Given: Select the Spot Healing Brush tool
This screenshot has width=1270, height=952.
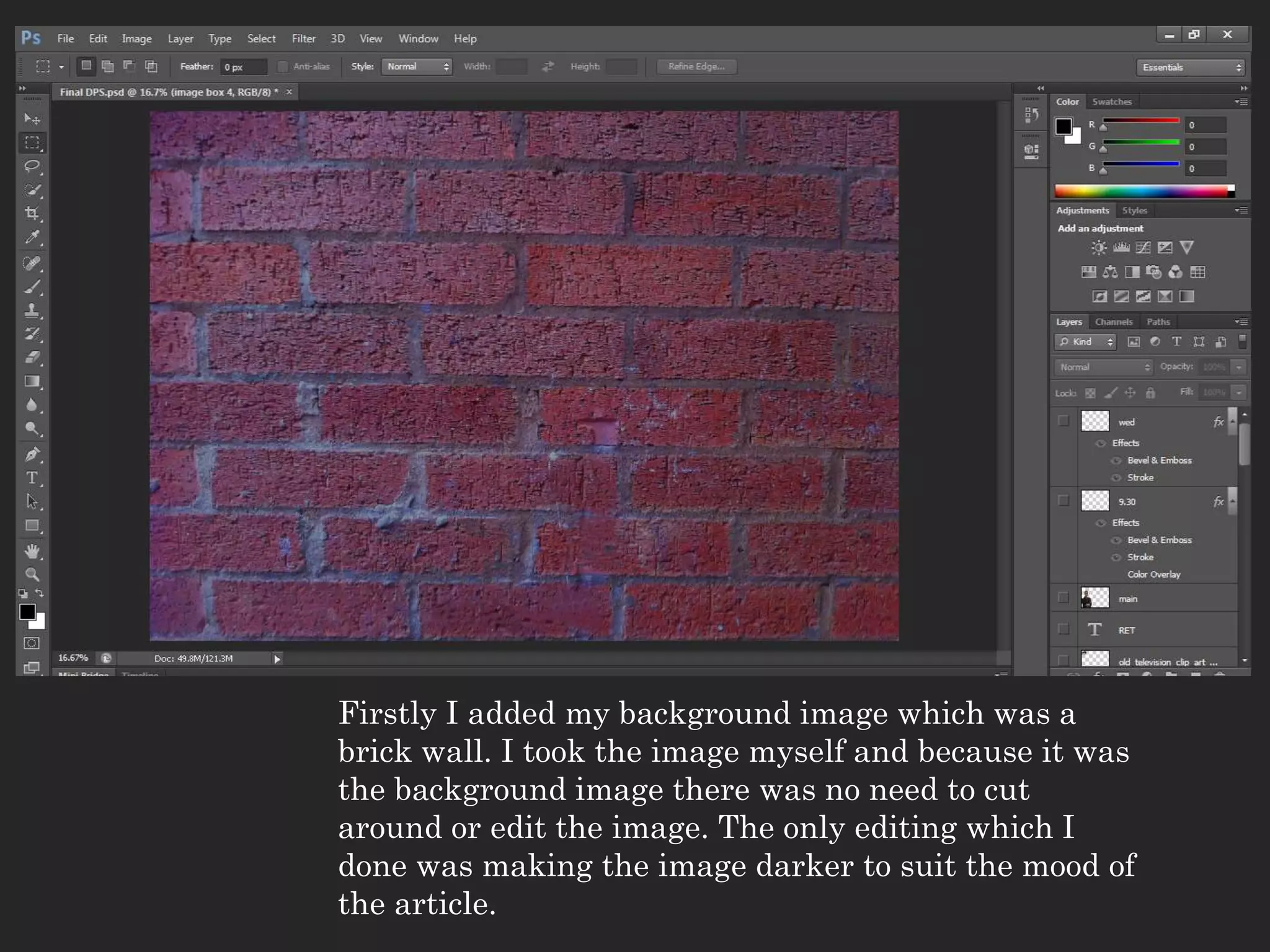Looking at the screenshot, I should pyautogui.click(x=32, y=263).
